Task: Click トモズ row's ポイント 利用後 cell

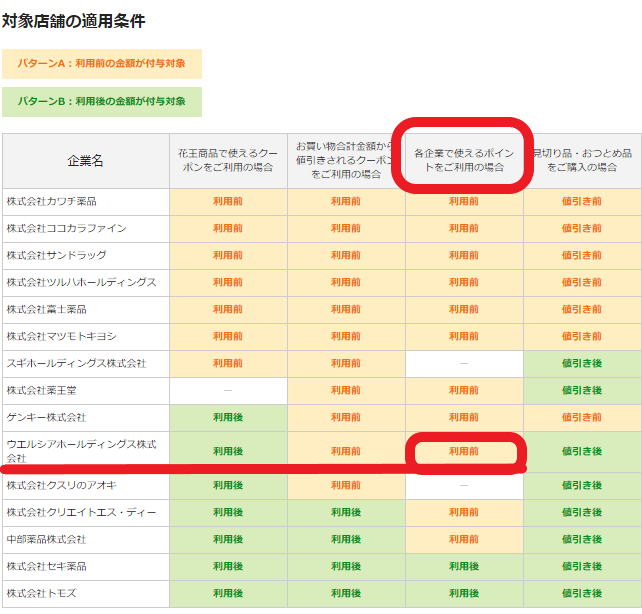Action: point(464,594)
